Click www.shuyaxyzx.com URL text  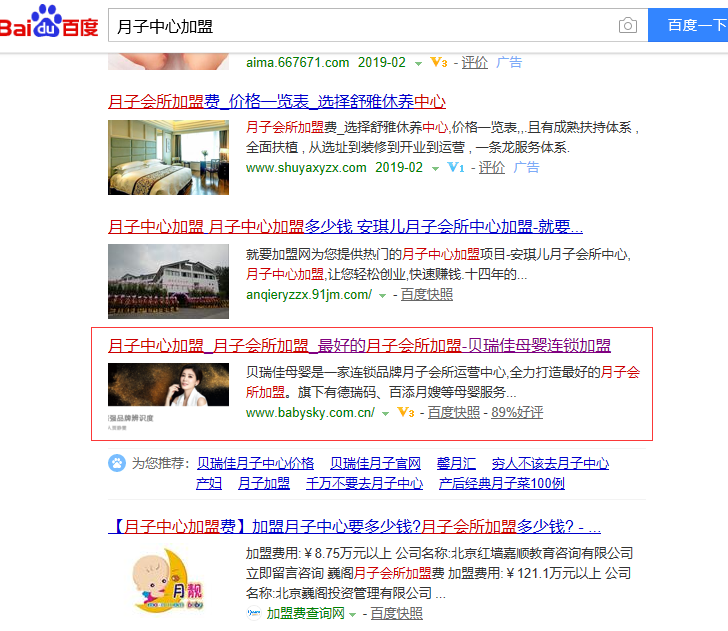point(306,168)
